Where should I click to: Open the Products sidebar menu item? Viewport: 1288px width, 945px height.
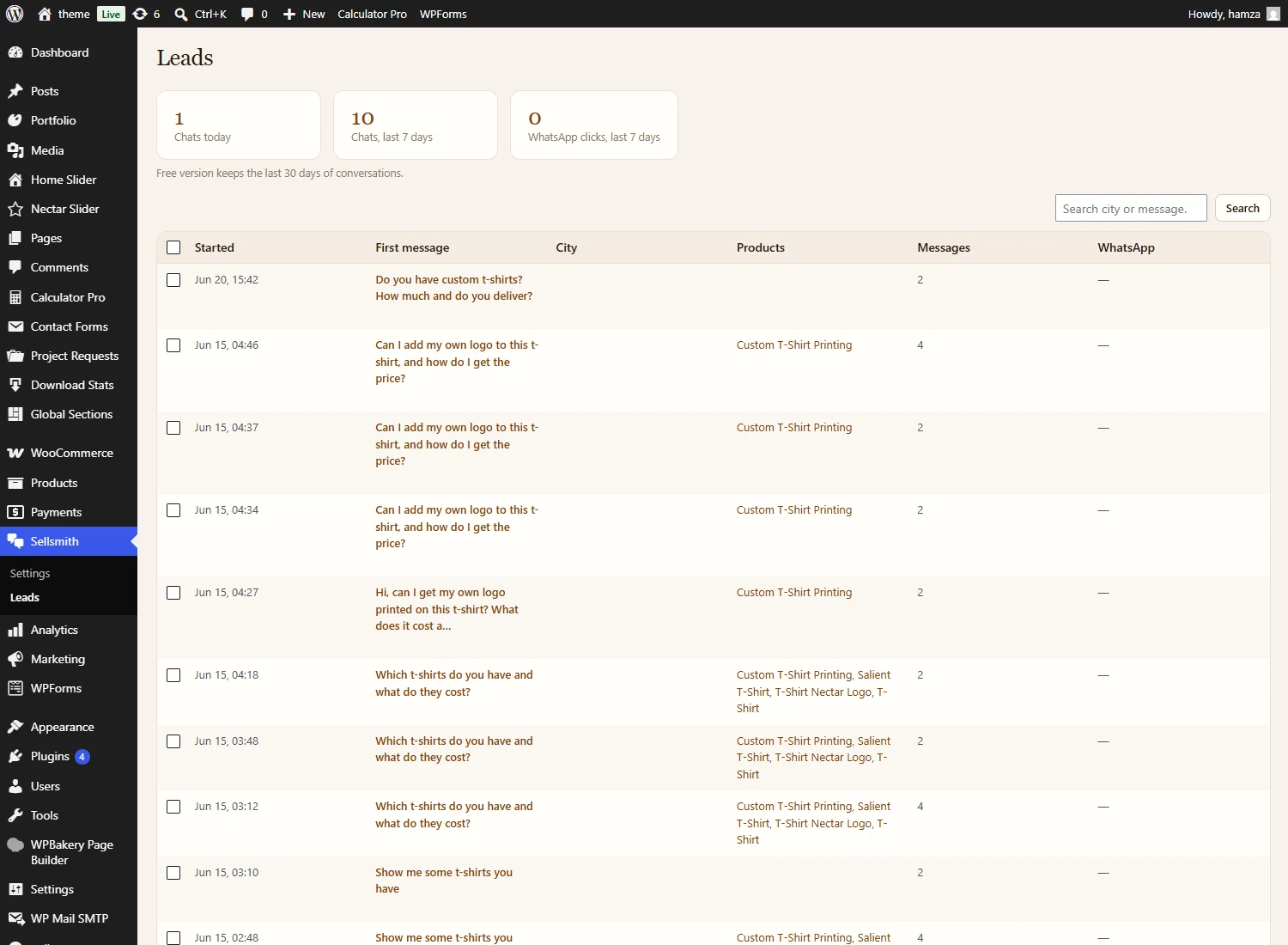(x=54, y=483)
